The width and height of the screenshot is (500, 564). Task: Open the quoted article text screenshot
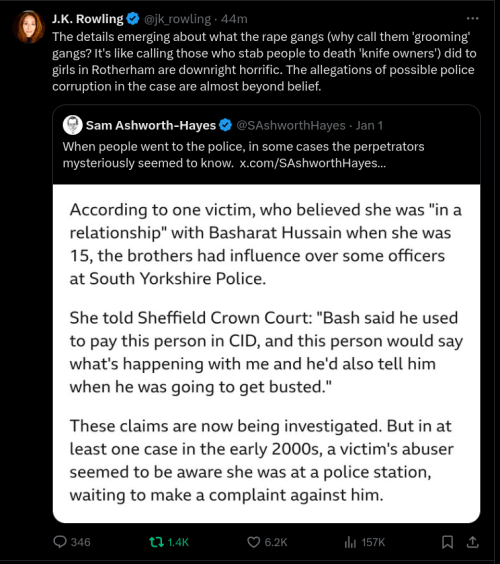[x=266, y=353]
